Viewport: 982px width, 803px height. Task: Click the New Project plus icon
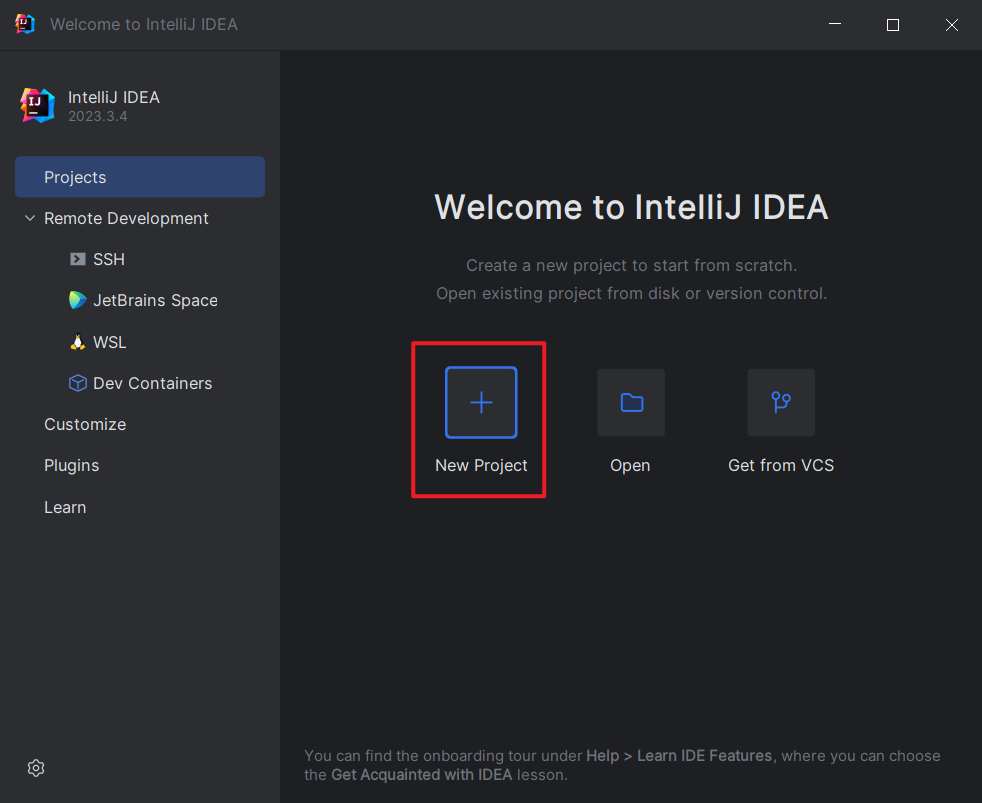click(481, 402)
